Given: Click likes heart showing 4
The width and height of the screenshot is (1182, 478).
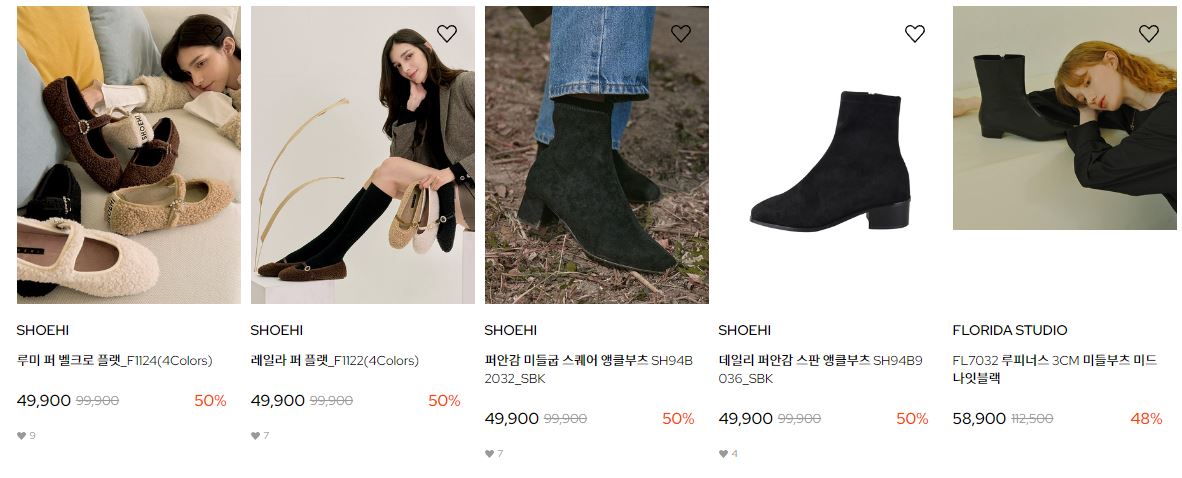Looking at the screenshot, I should point(724,454).
